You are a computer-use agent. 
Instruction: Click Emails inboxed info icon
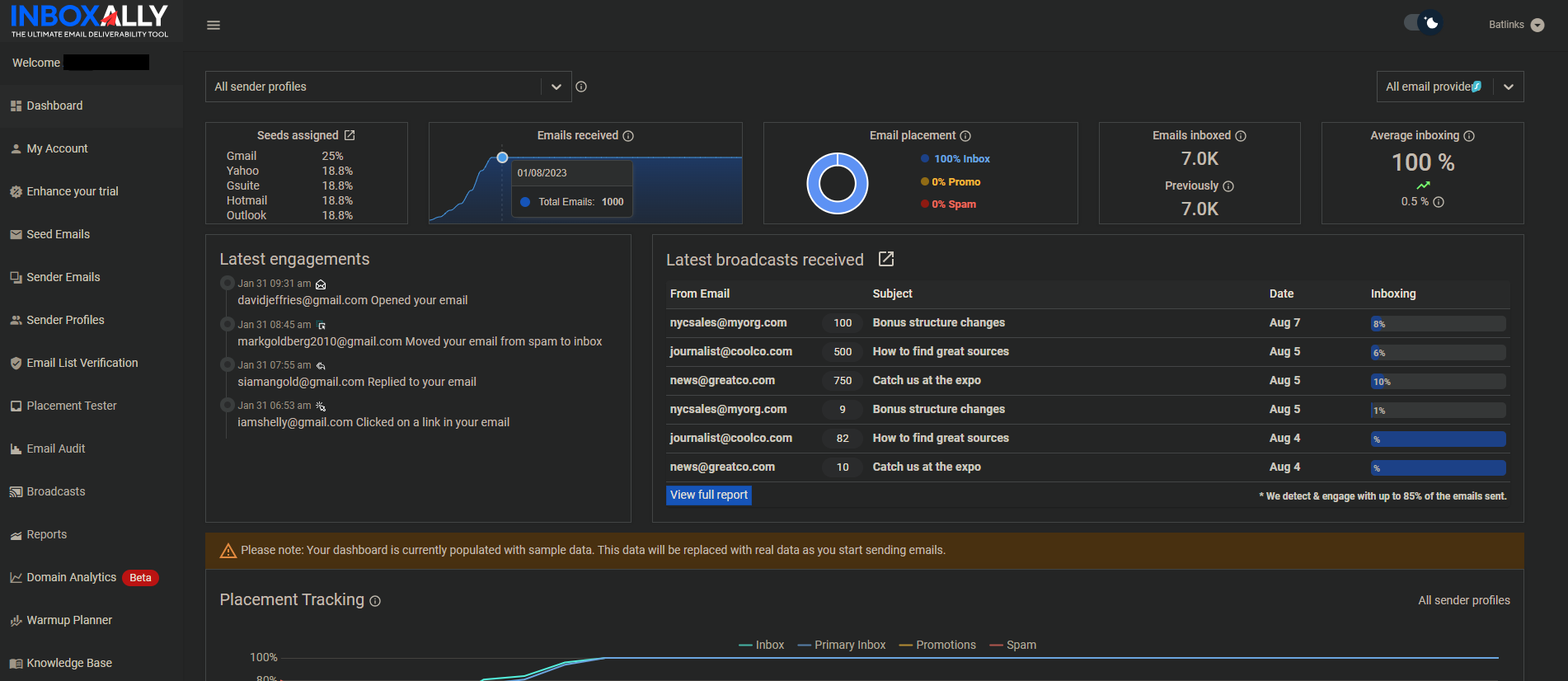coord(1241,136)
